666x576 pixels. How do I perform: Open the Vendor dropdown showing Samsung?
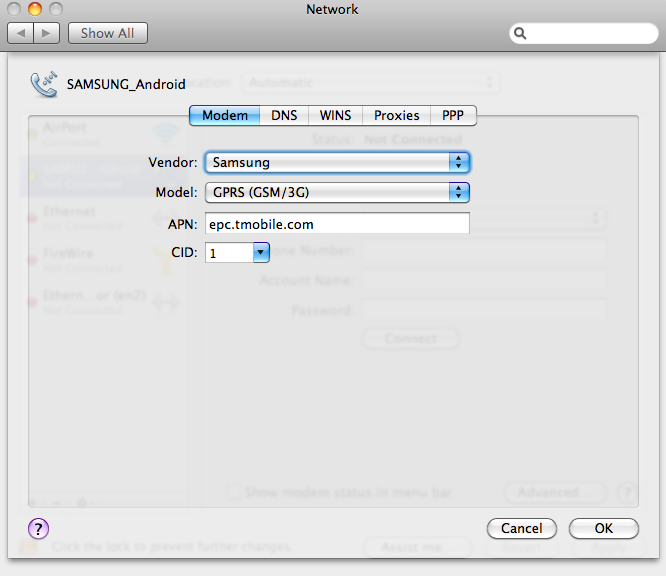pyautogui.click(x=337, y=162)
